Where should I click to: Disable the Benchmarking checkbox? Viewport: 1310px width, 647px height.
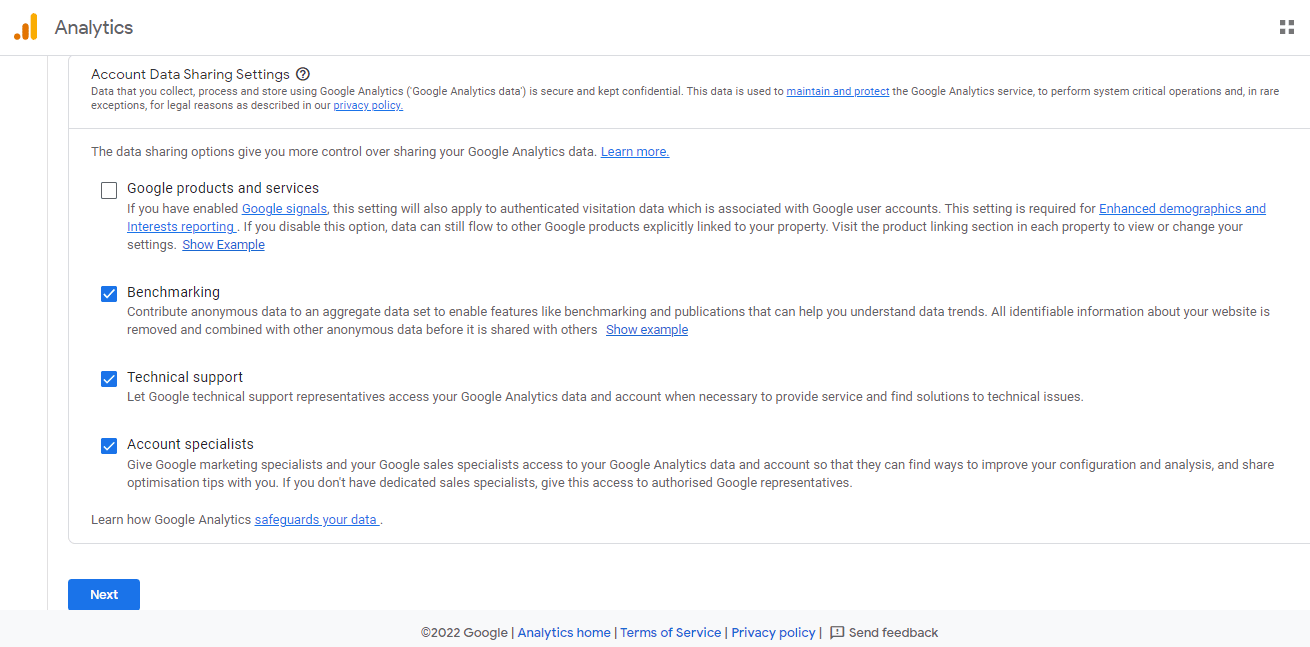(108, 293)
